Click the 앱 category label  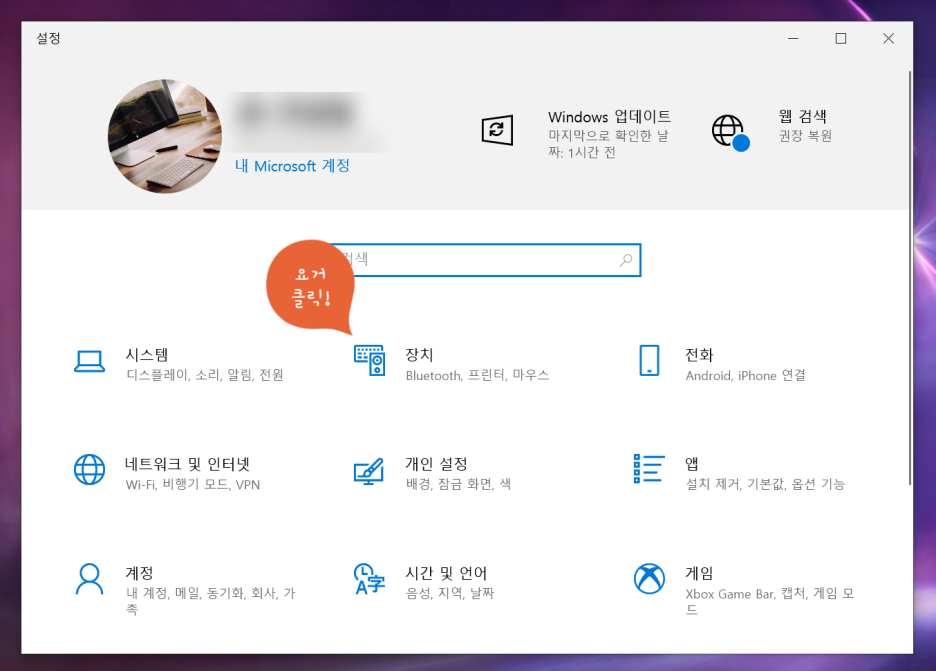click(692, 464)
